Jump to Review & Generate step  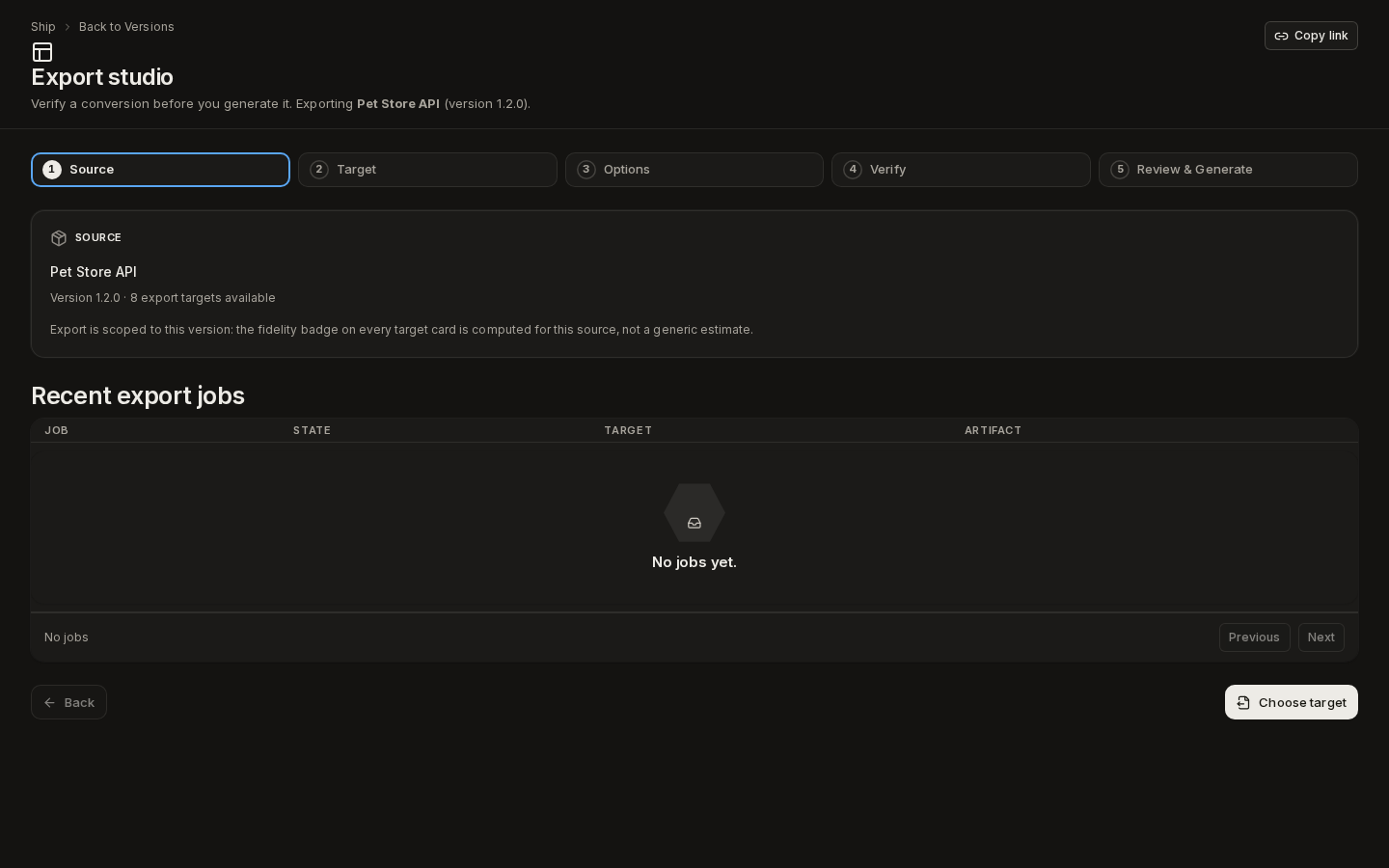point(1228,170)
